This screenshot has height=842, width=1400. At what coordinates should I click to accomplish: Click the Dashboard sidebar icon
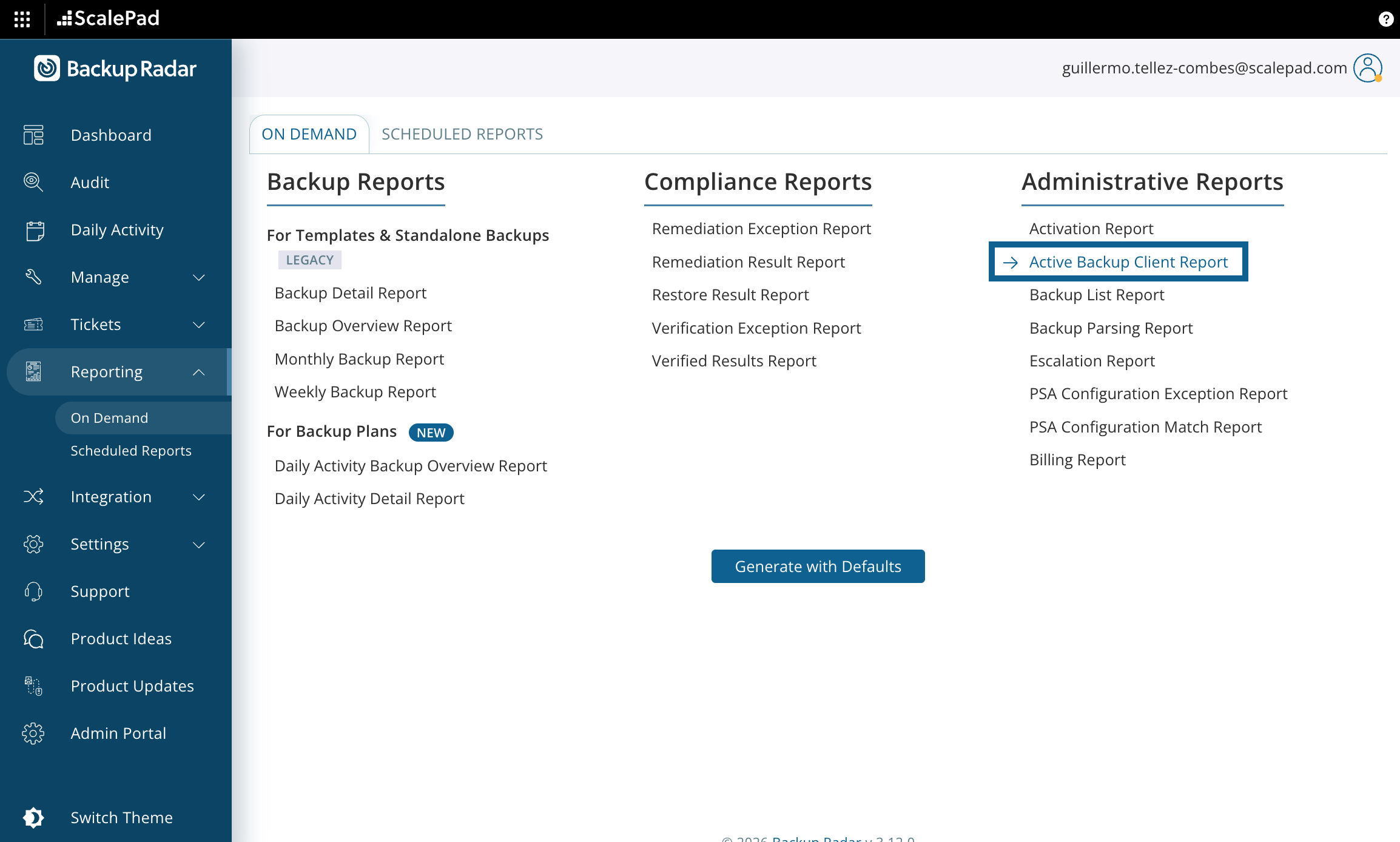(33, 135)
